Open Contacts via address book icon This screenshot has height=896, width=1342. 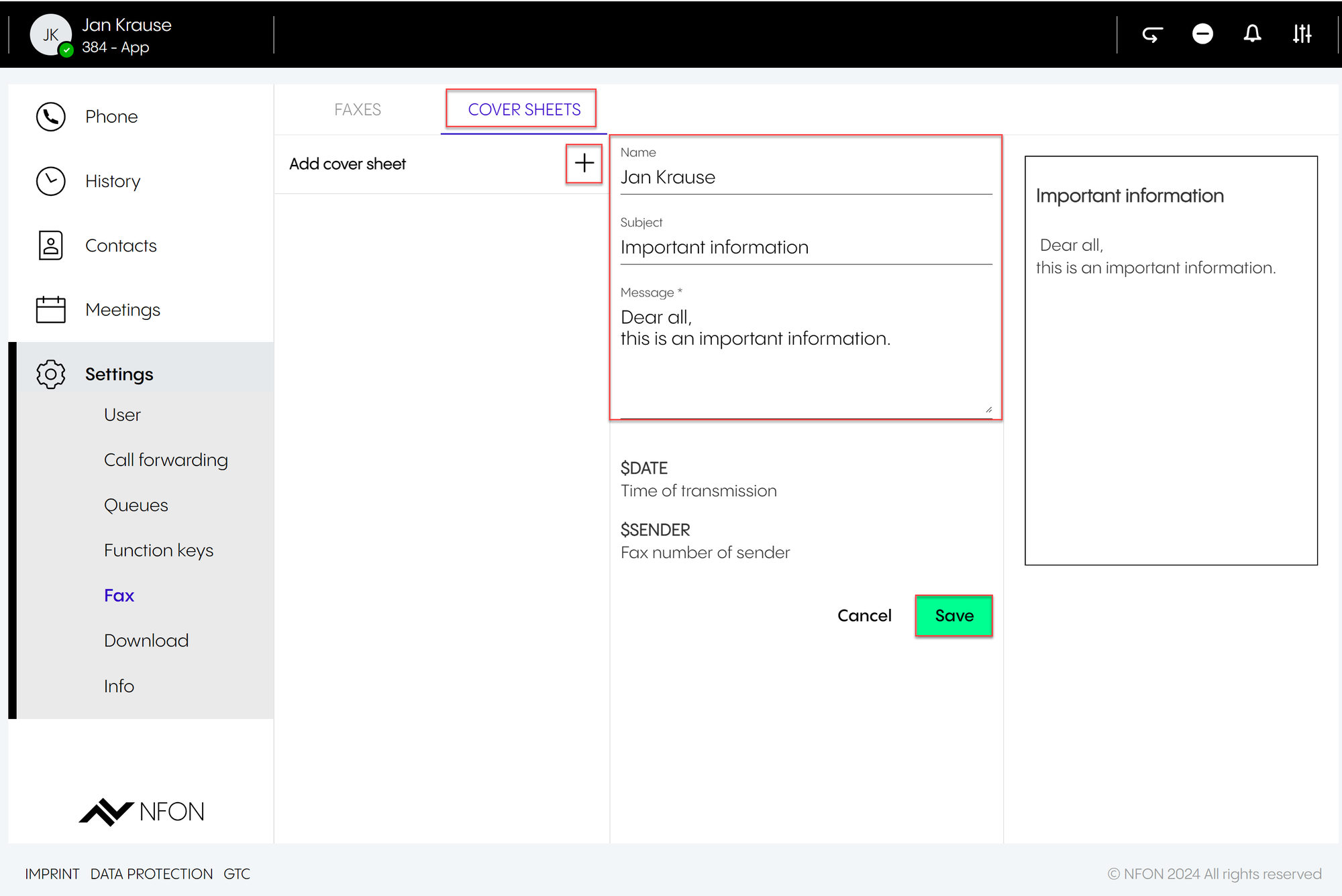[x=51, y=245]
